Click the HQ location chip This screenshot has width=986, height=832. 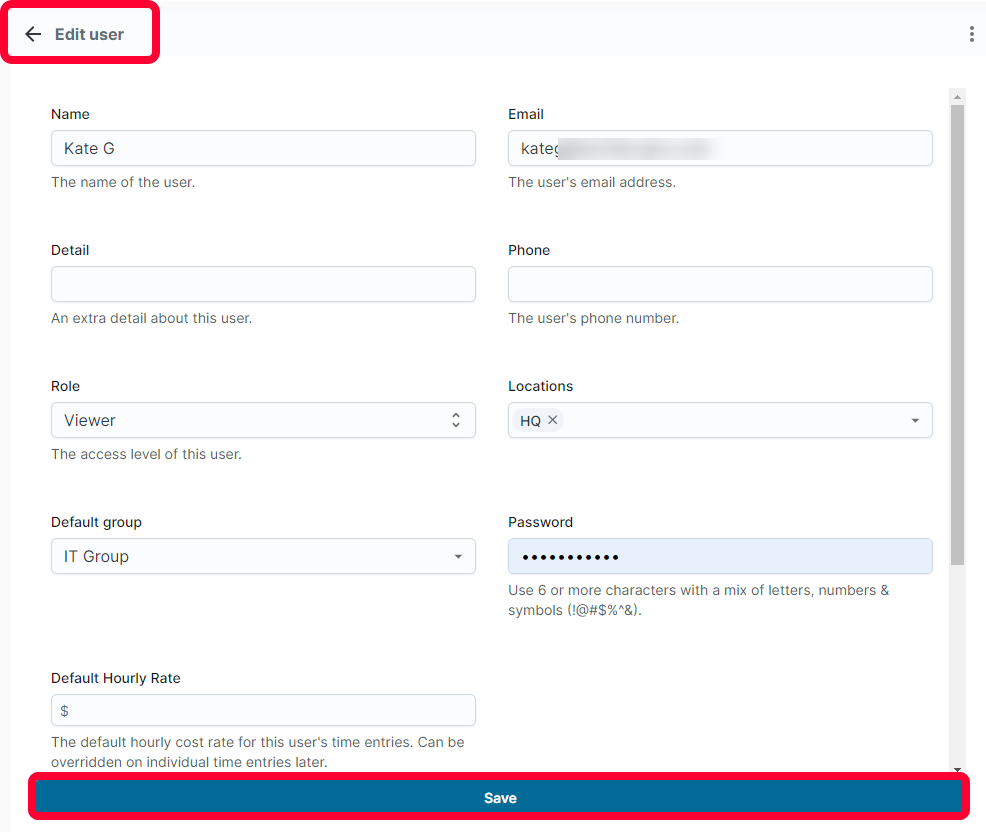(x=538, y=420)
